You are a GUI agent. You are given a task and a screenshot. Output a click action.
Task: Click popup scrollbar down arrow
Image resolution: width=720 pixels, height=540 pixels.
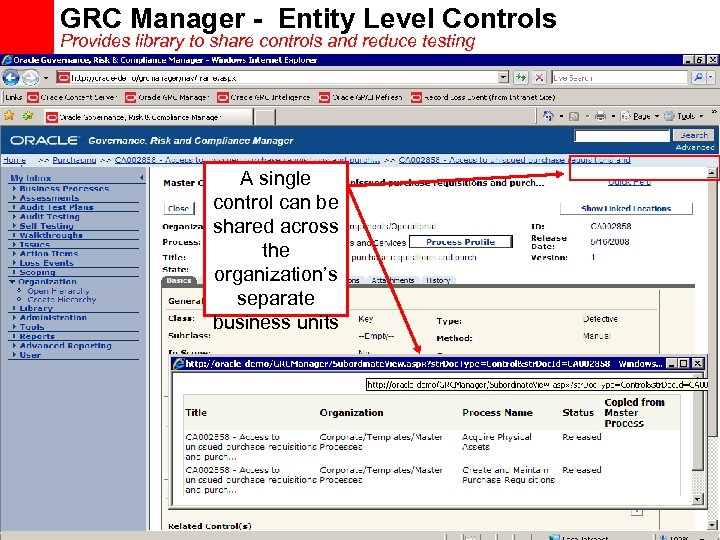[x=698, y=499]
